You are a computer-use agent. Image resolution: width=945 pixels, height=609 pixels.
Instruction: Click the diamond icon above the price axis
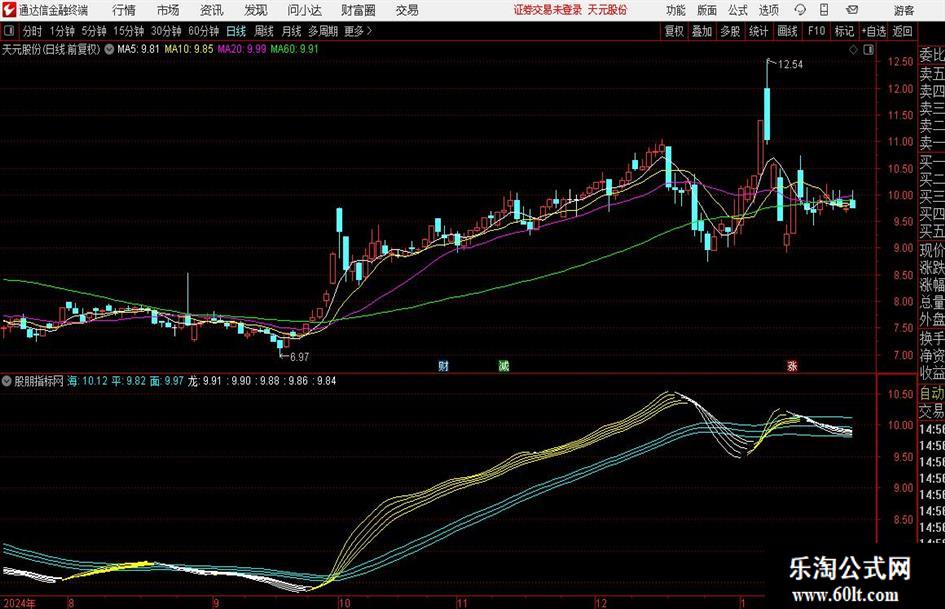[x=853, y=50]
